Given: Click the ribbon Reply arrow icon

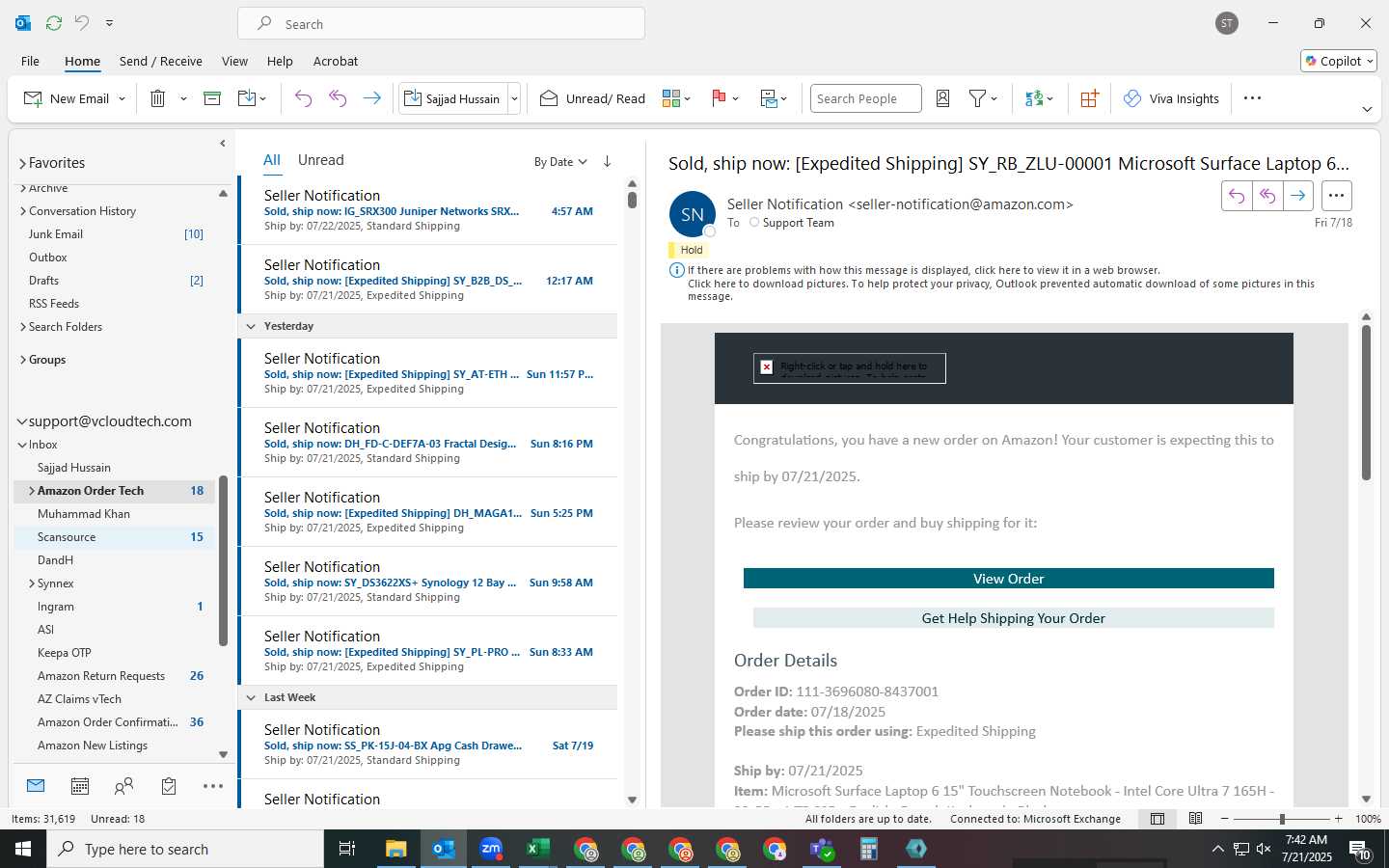Looking at the screenshot, I should [303, 98].
